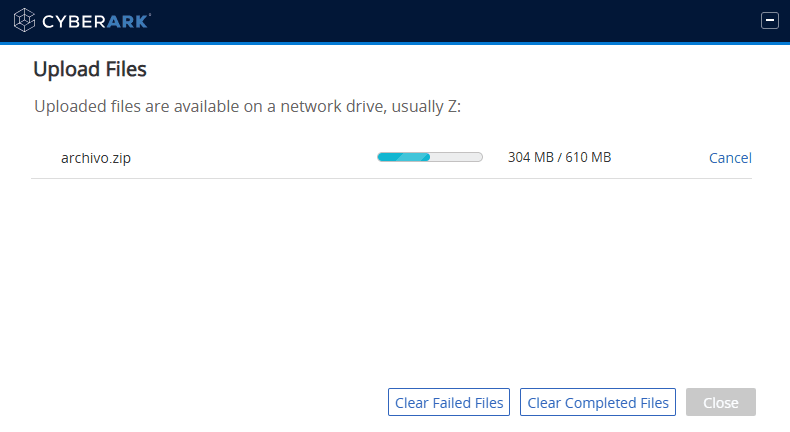Click the CyberArk cube logo icon

tap(24, 21)
